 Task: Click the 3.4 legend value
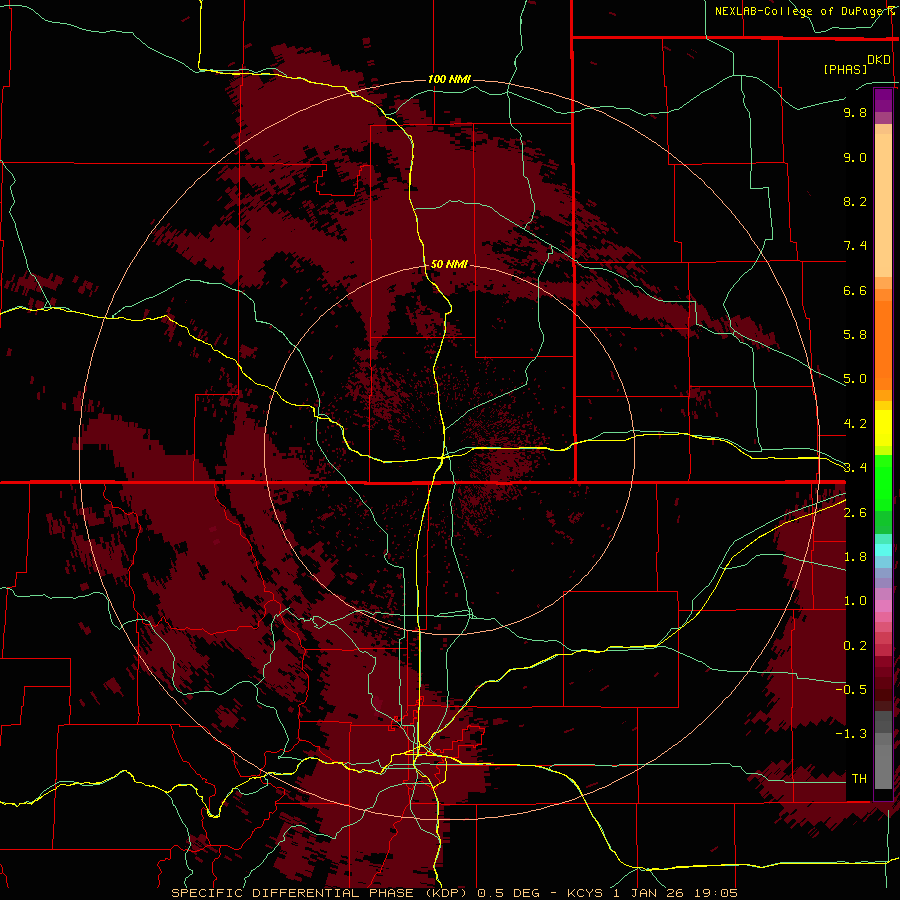(855, 468)
